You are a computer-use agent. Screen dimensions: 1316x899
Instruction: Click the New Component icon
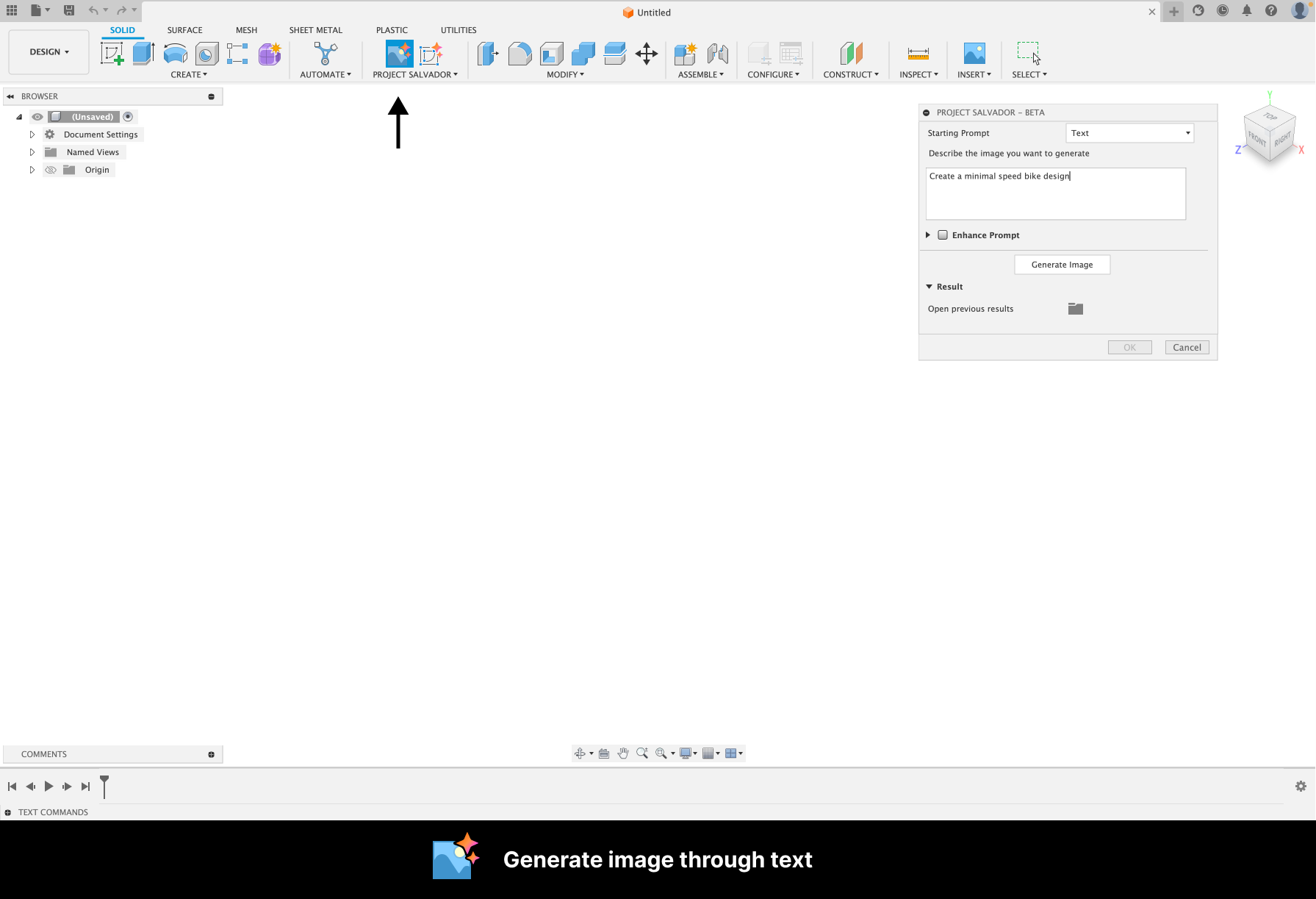tap(686, 54)
